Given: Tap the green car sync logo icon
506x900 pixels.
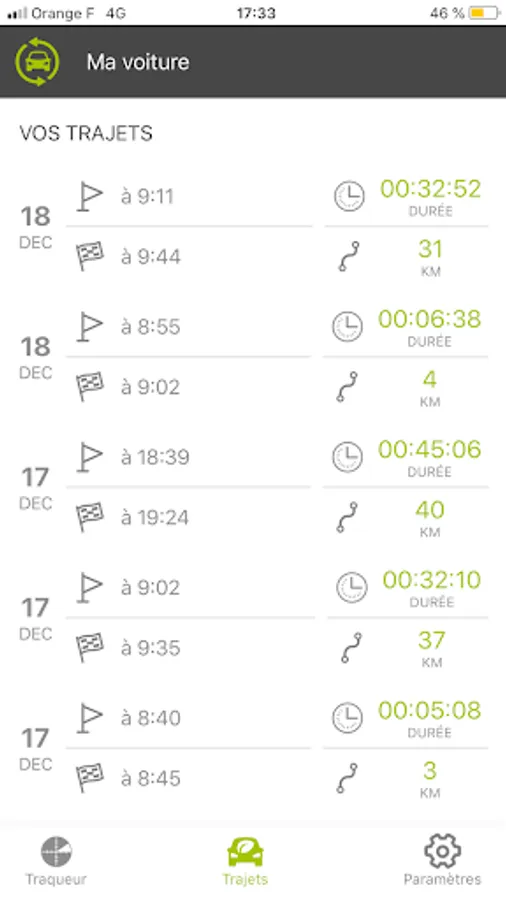Looking at the screenshot, I should [x=37, y=61].
